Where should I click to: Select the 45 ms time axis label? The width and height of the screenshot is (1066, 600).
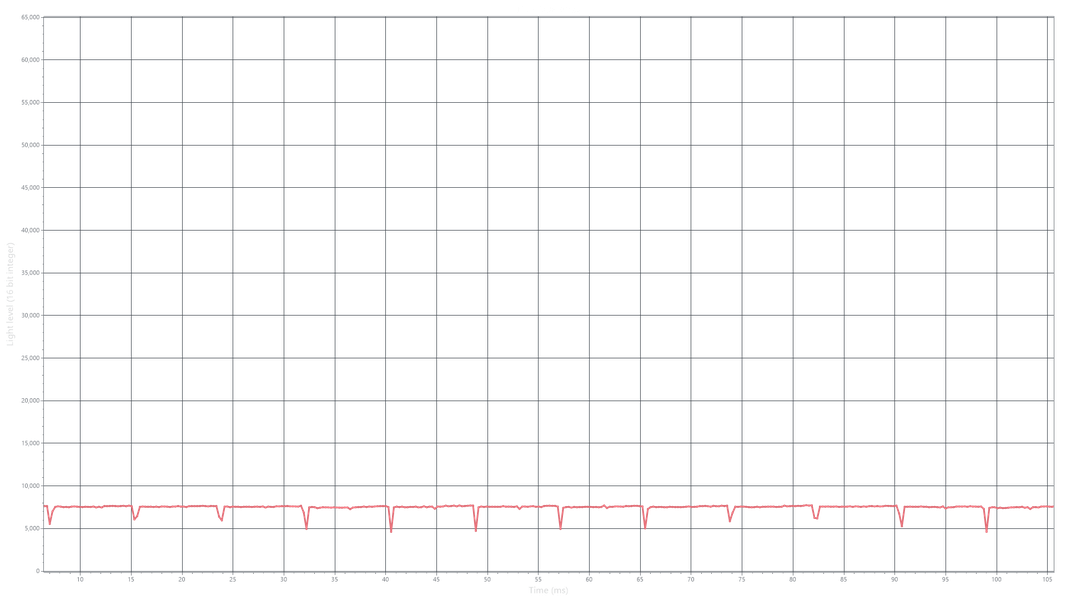pyautogui.click(x=436, y=580)
